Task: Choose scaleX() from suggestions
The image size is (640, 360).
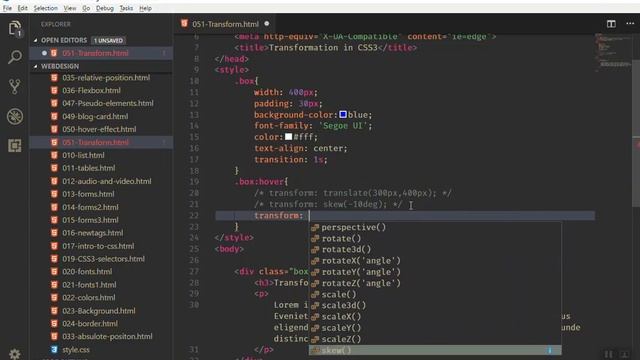Action: [x=435, y=316]
